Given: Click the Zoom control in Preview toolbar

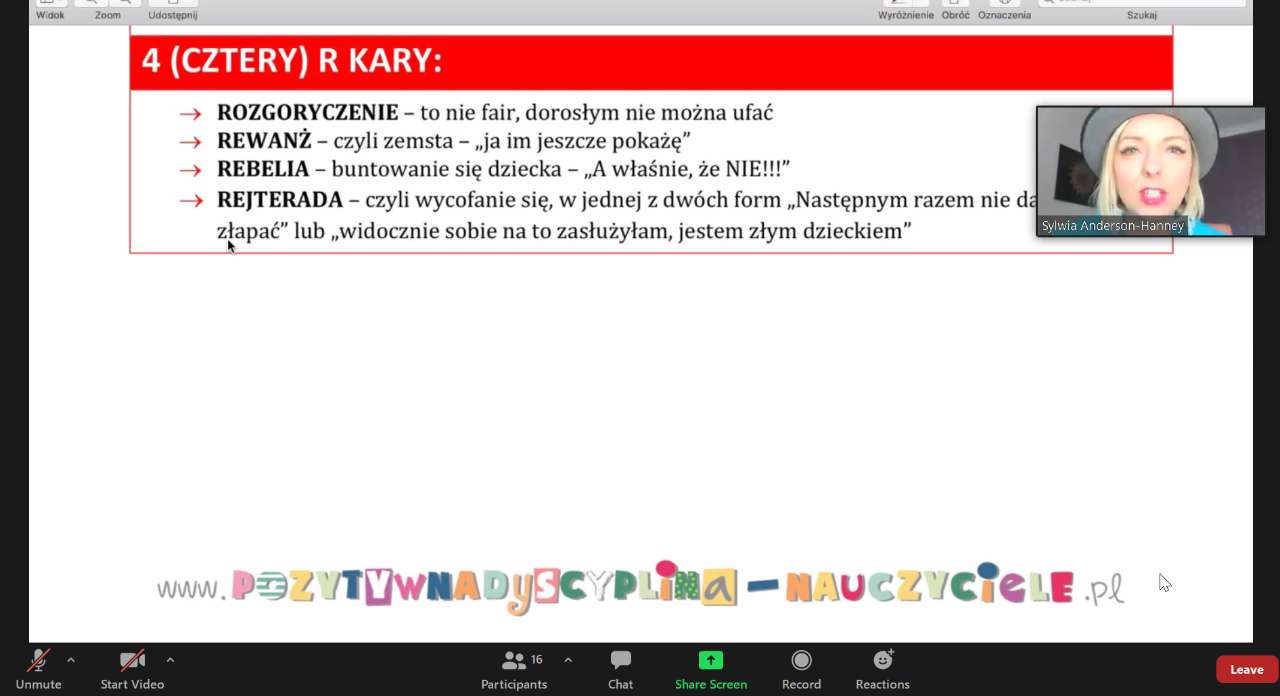Looking at the screenshot, I should click(107, 4).
